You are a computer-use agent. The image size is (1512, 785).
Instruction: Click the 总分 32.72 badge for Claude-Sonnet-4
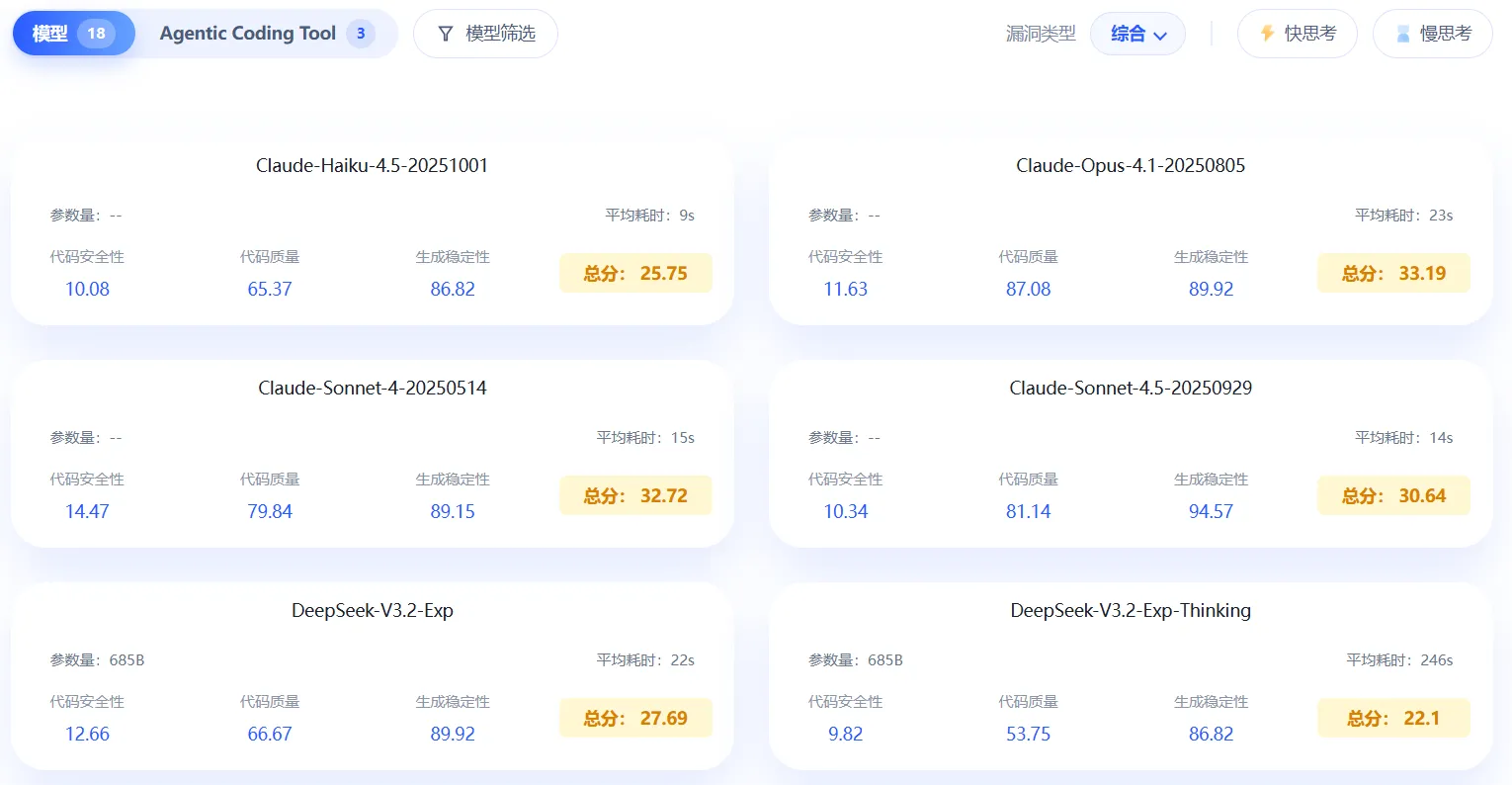click(x=635, y=495)
